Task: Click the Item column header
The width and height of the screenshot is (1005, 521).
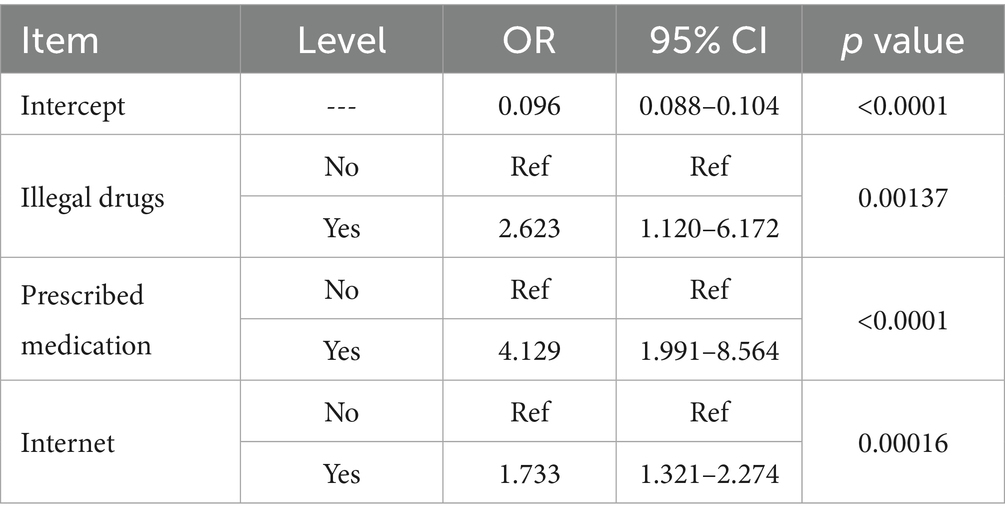Action: click(x=60, y=40)
